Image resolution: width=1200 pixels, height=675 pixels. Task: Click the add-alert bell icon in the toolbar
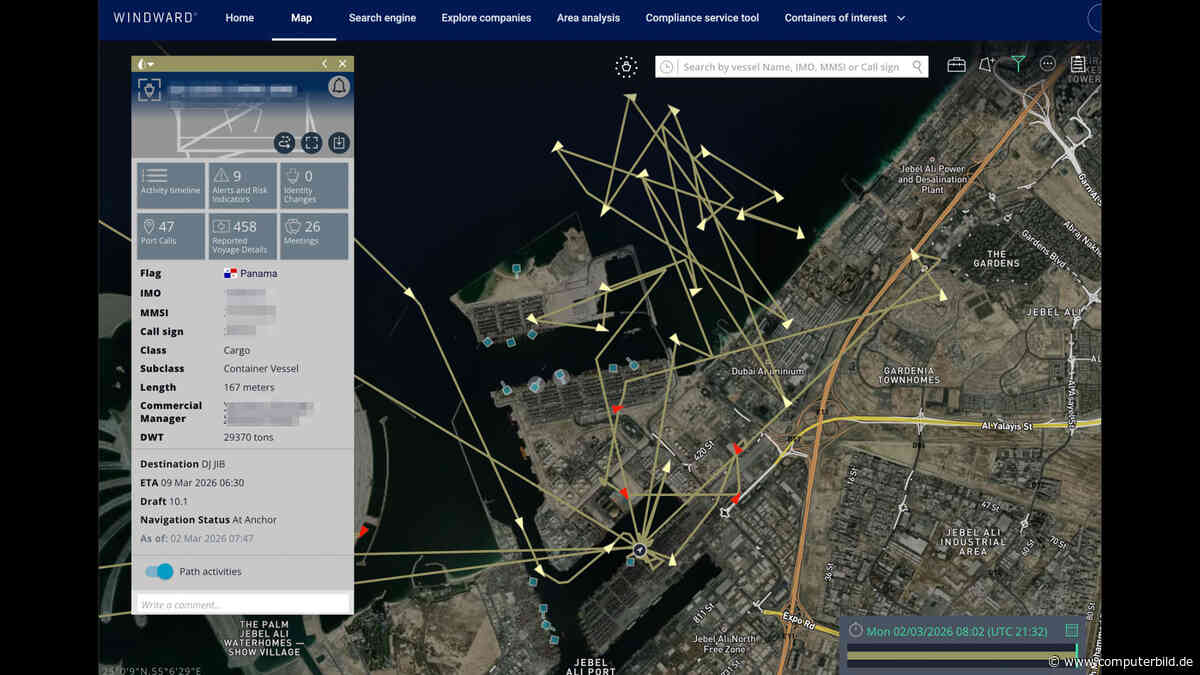987,65
